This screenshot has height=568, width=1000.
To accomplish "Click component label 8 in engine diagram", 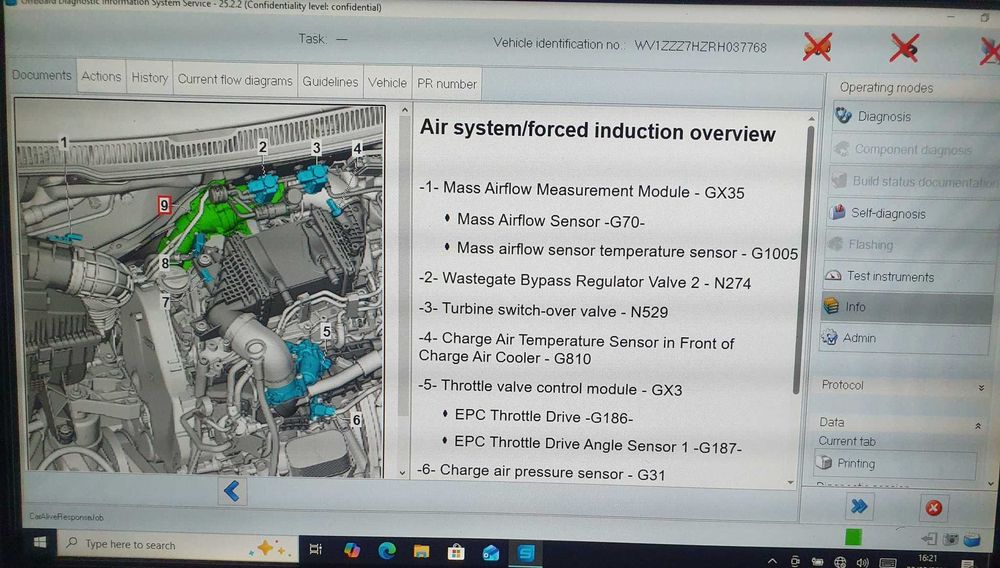I will pos(165,263).
